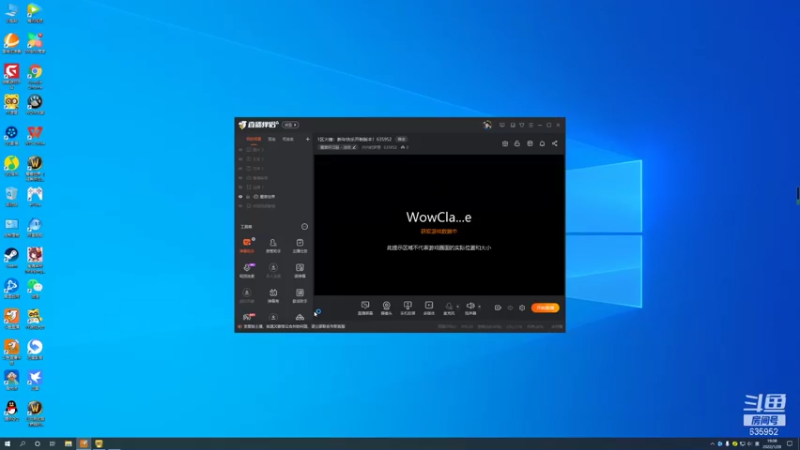
Task: Click the WowCla...e preview text
Action: 439,217
